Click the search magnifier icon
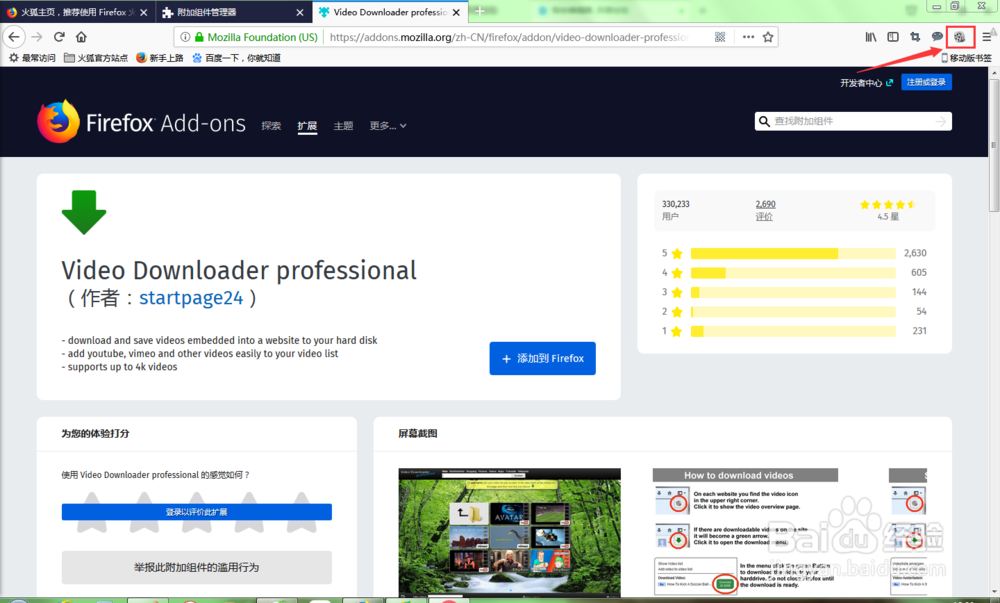Image resolution: width=1000 pixels, height=603 pixels. coord(764,121)
